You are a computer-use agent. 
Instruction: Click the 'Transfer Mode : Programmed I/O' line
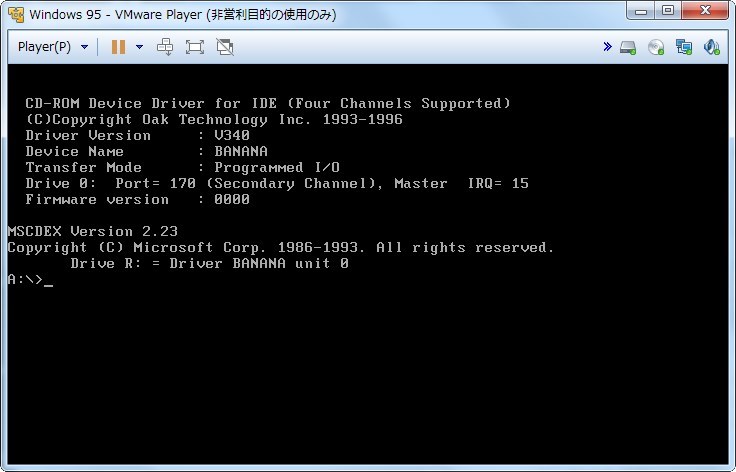pos(183,167)
